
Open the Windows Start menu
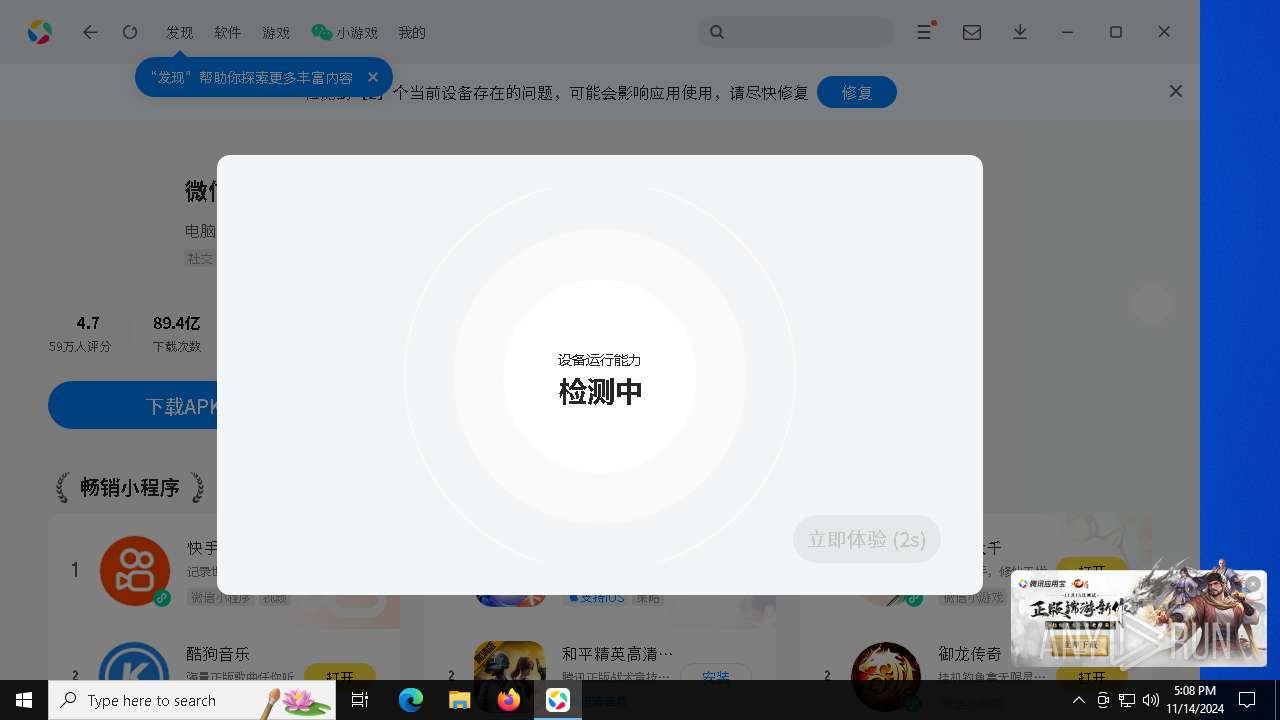[x=24, y=700]
